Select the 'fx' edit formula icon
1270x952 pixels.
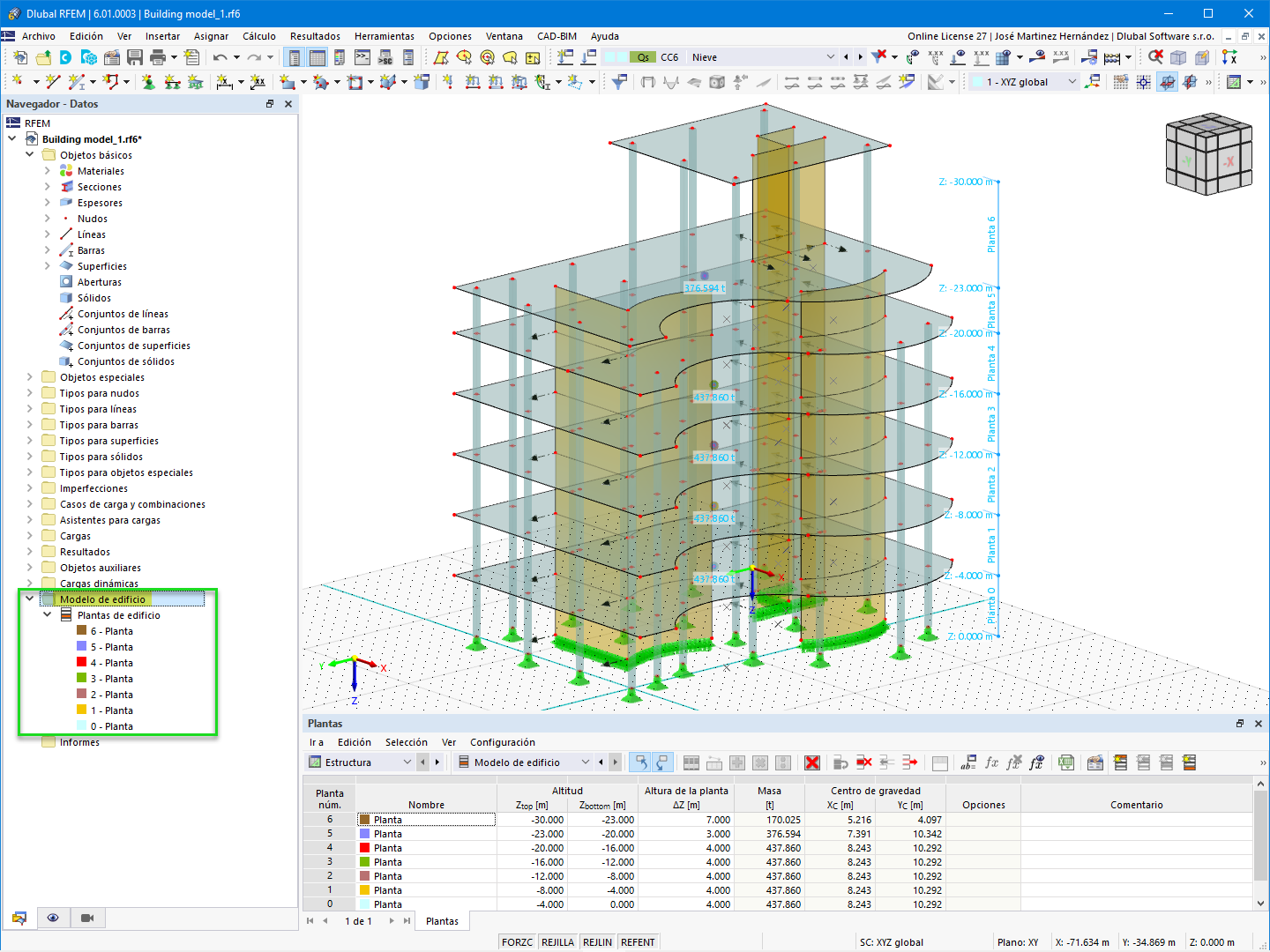pos(991,762)
